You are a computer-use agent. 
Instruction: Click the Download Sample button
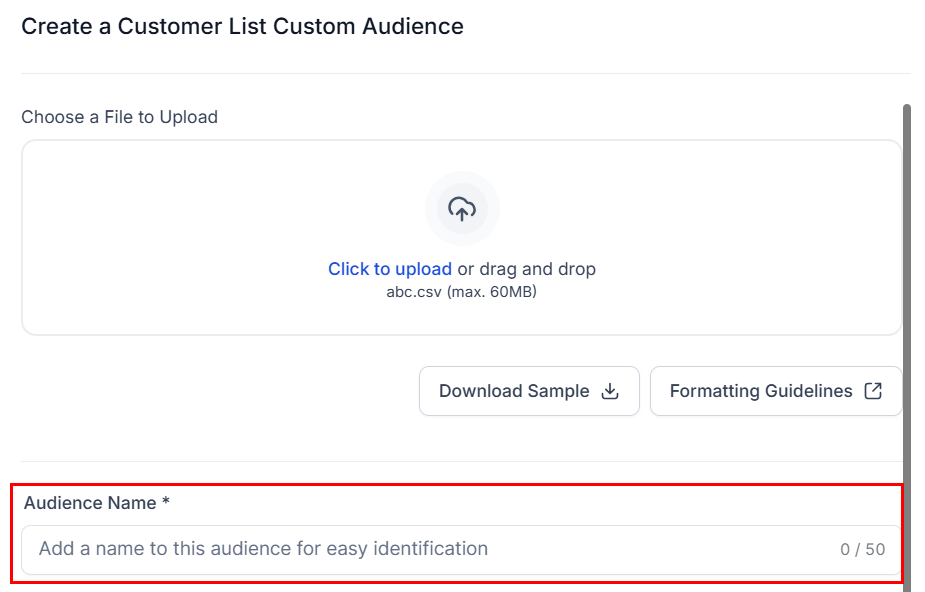[x=529, y=391]
